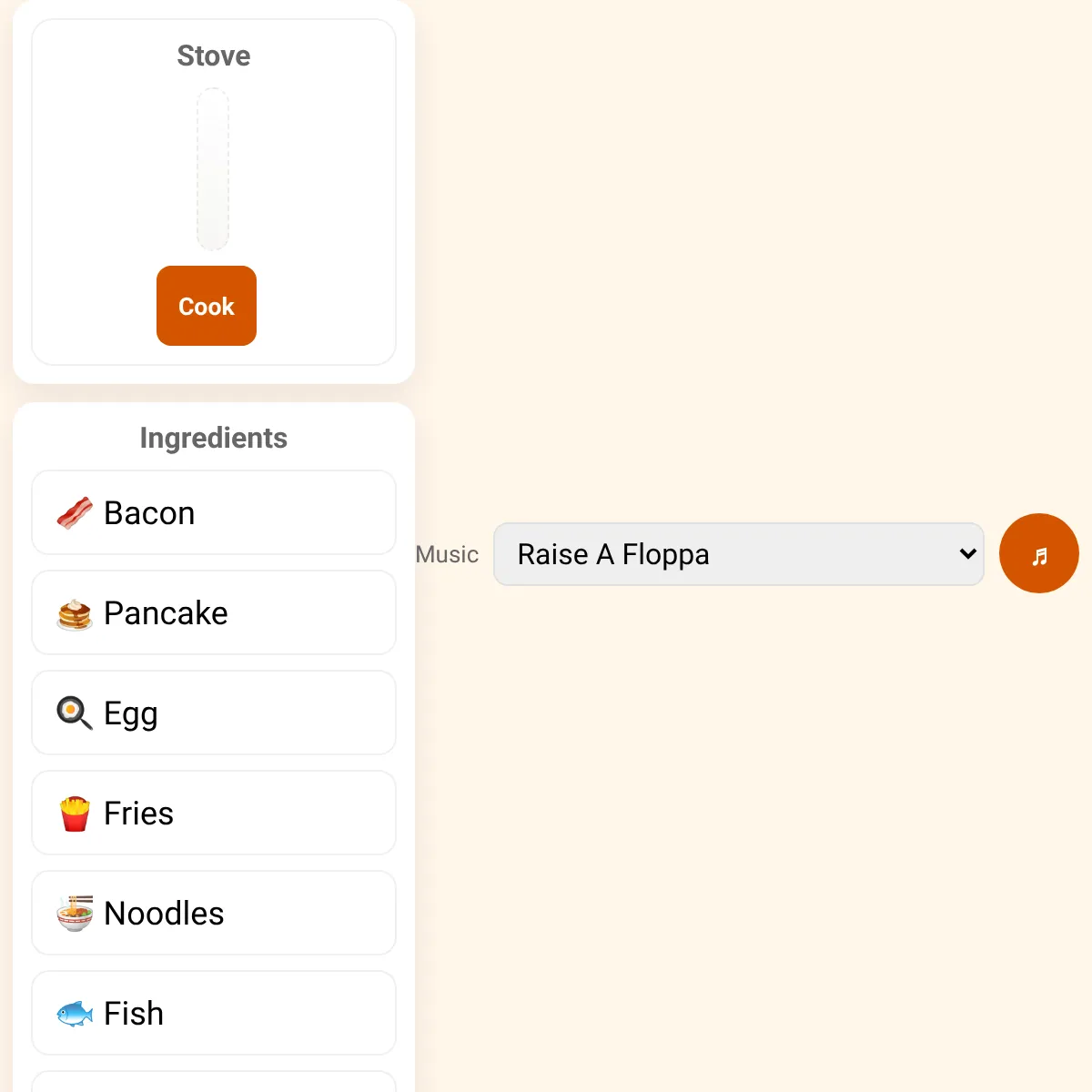The width and height of the screenshot is (1092, 1092).
Task: Click the red fries box icon
Action: click(x=75, y=814)
